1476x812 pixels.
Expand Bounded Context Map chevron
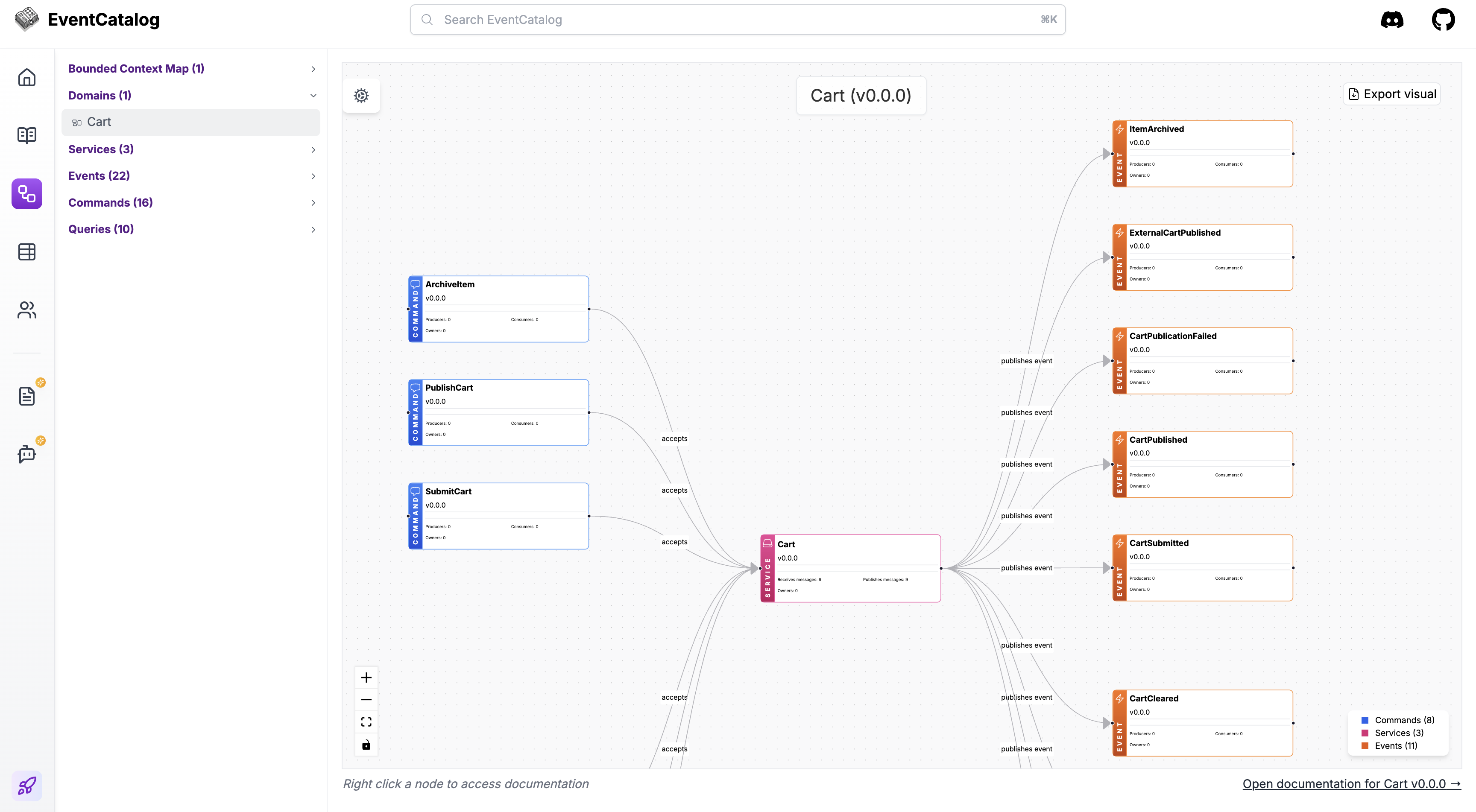313,69
